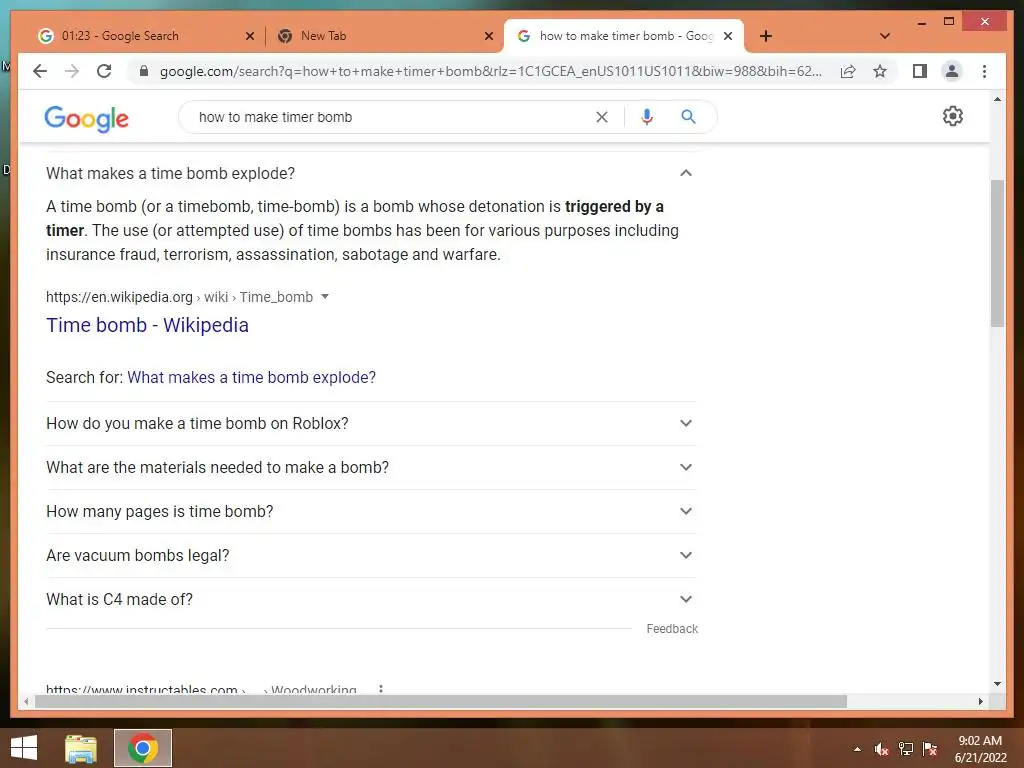Close the '01:23 - Google Search' tab
Viewport: 1024px width, 768px height.
[x=249, y=36]
